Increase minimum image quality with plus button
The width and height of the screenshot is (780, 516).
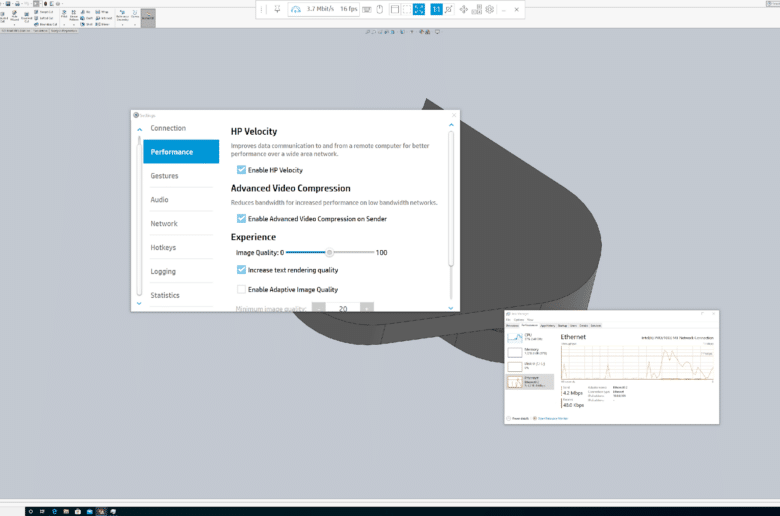[367, 309]
